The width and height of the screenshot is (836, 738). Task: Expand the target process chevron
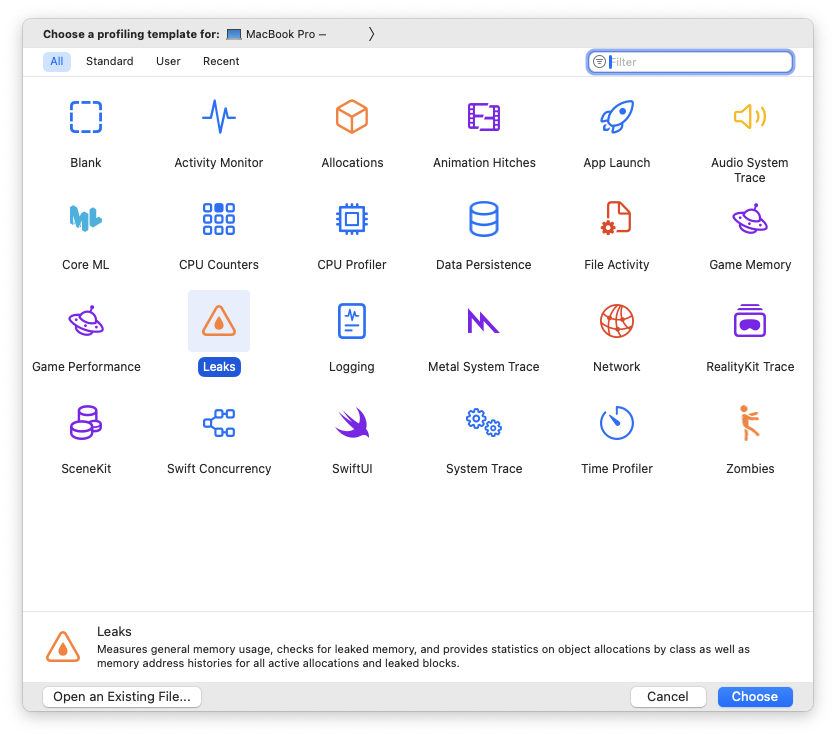tap(372, 34)
